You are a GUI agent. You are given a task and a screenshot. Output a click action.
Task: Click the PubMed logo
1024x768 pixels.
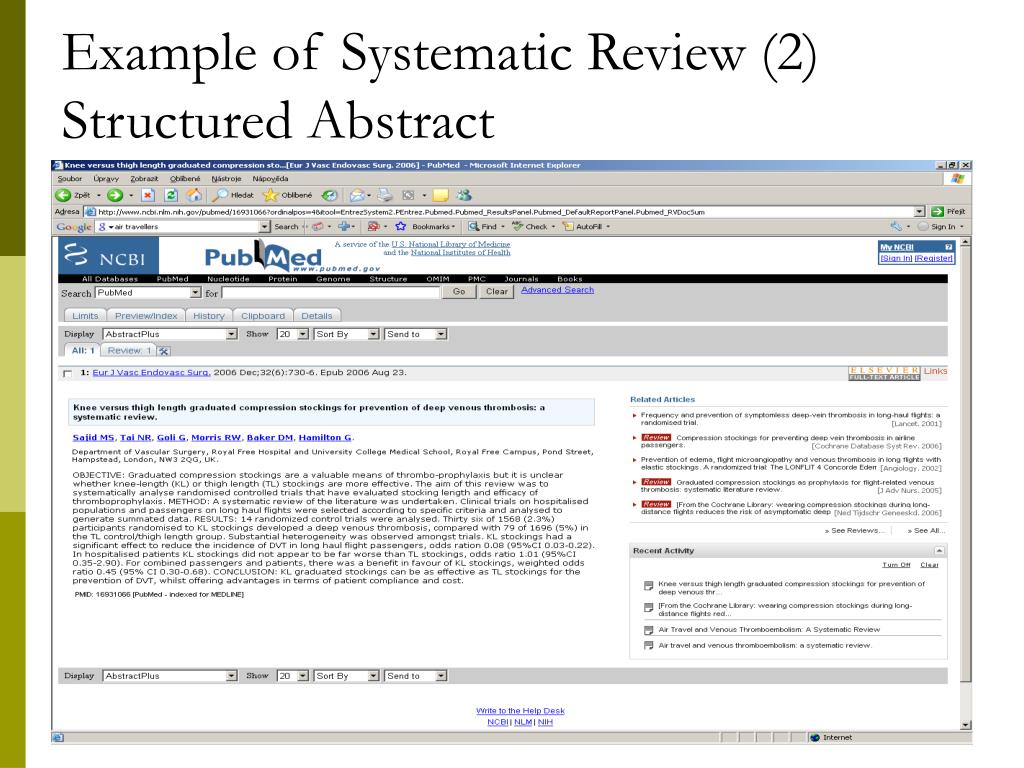263,257
